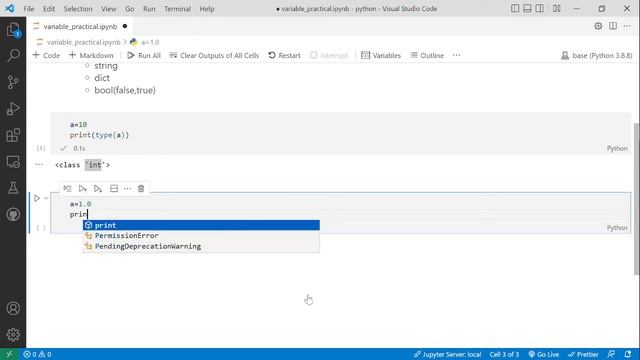640x360 pixels.
Task: Open the GitHub view in activity bar
Action: (13, 214)
